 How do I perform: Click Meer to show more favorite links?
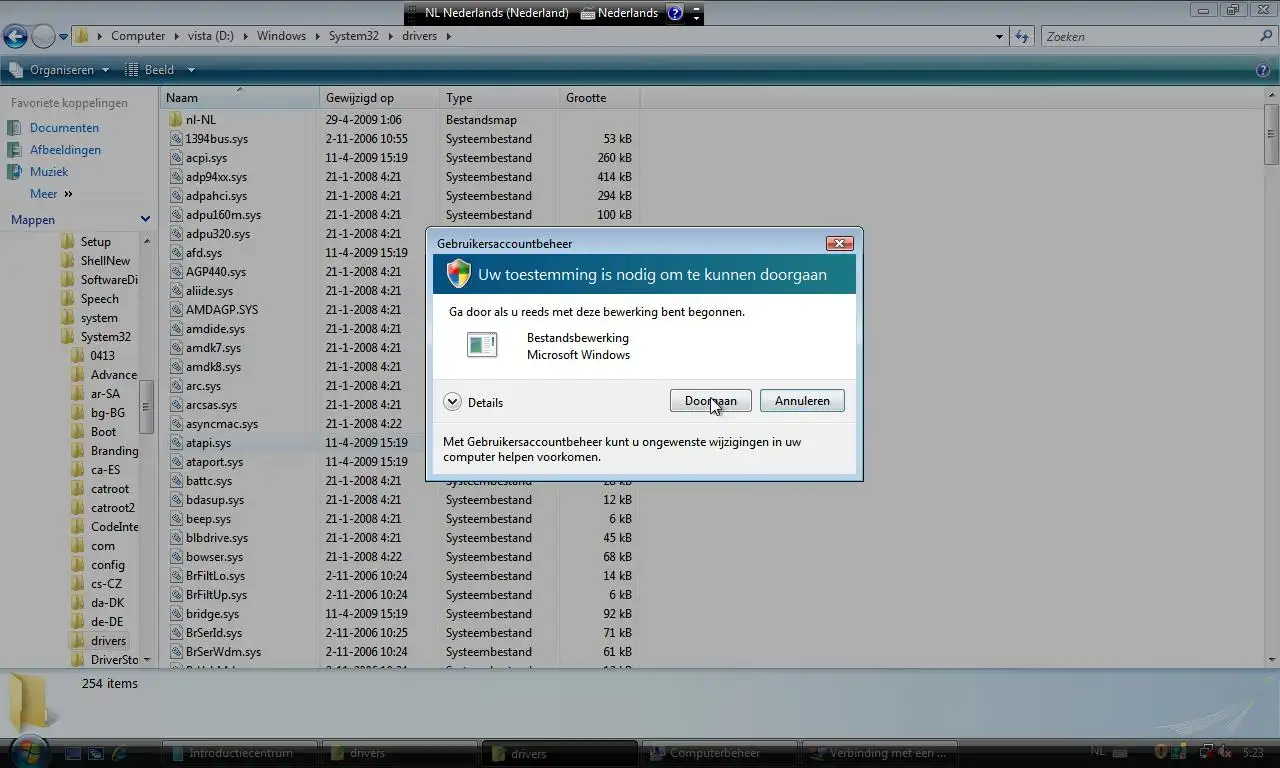pyautogui.click(x=51, y=194)
